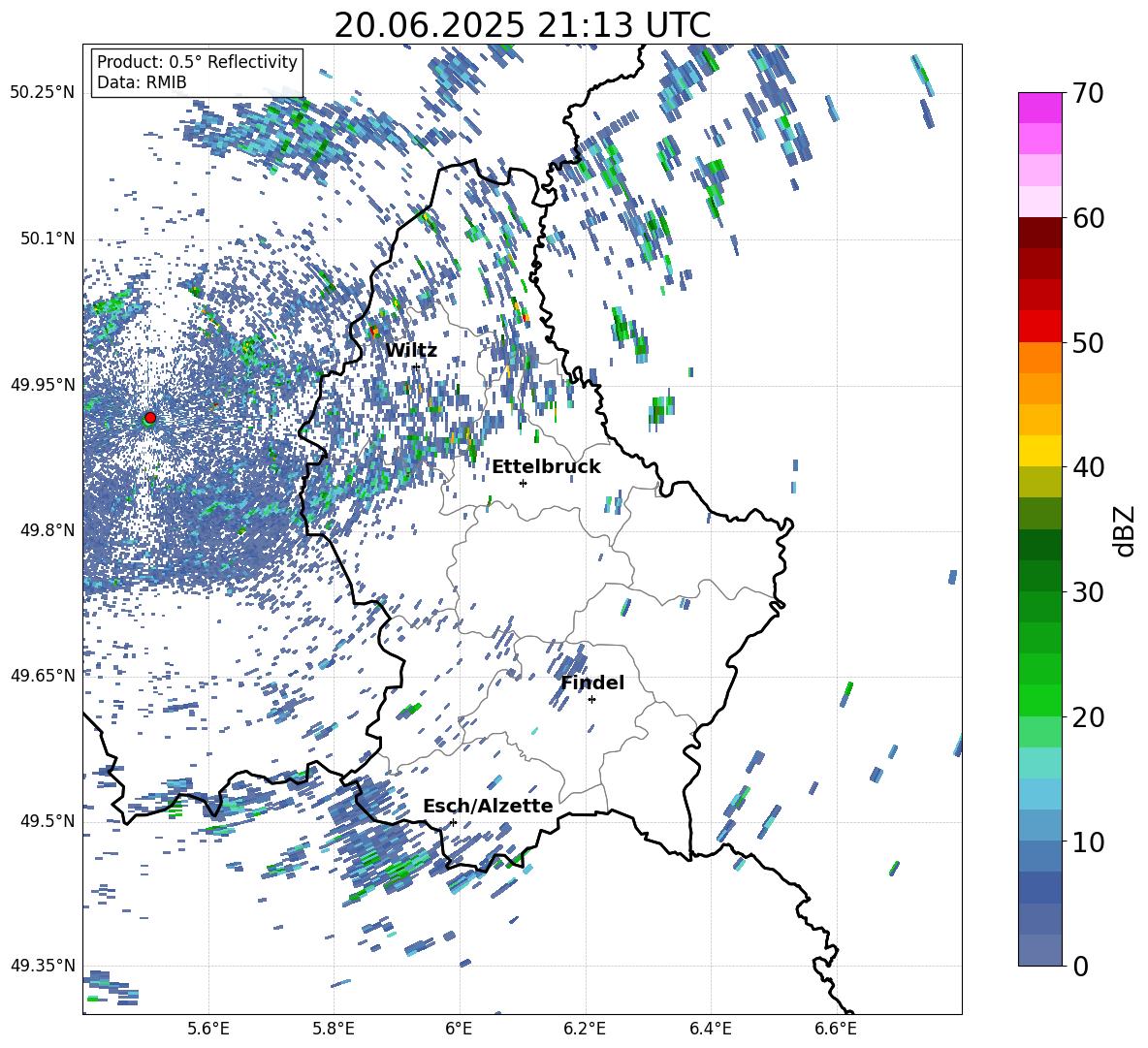Click the 50.25°N latitude label
Viewport: 1148px width, 1048px height.
coord(43,93)
